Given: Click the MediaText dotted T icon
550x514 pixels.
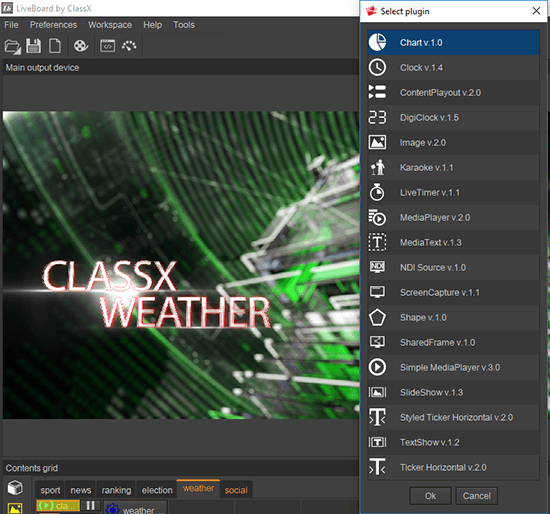Looking at the screenshot, I should pyautogui.click(x=377, y=242).
